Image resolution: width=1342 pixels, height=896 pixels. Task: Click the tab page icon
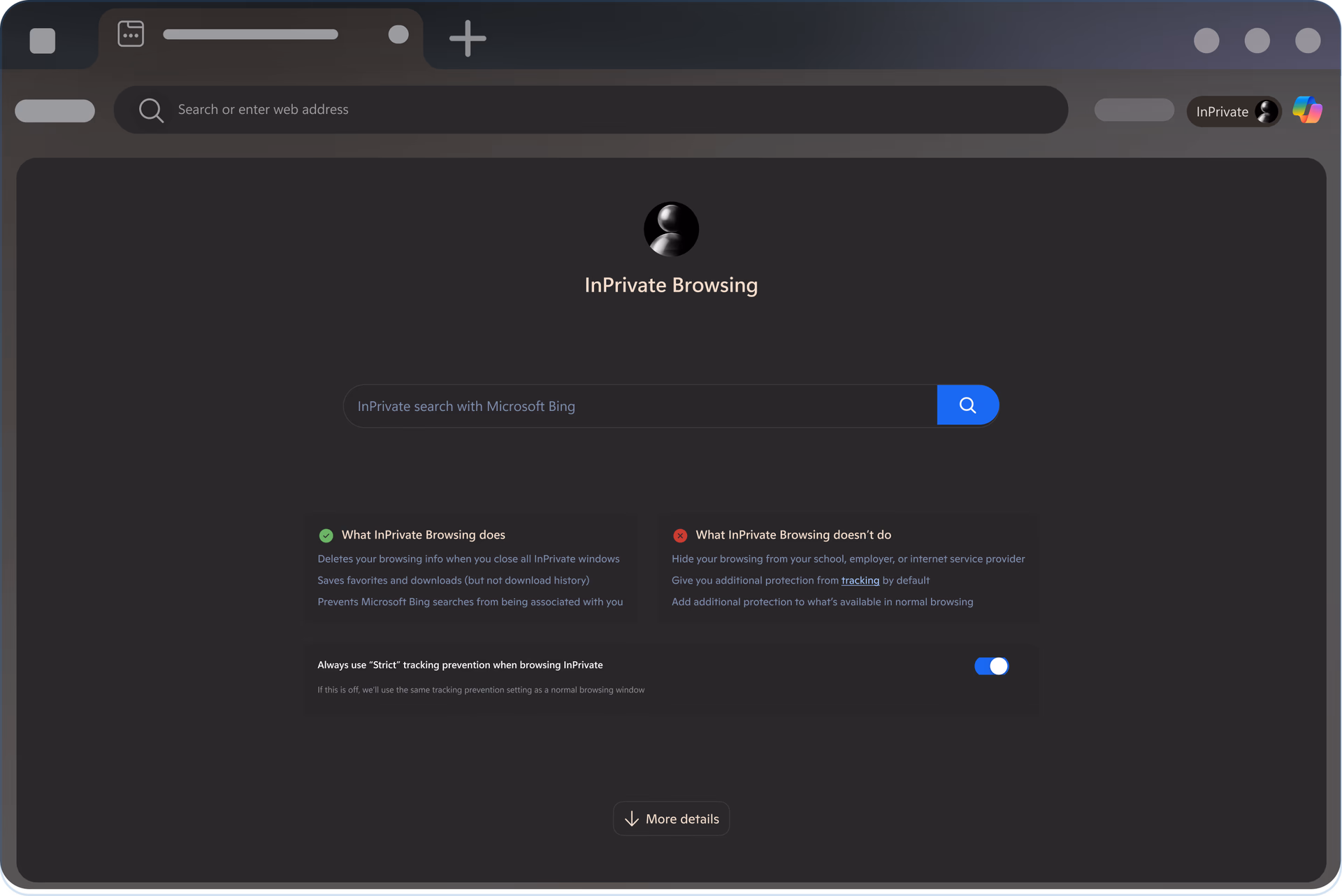click(x=131, y=34)
